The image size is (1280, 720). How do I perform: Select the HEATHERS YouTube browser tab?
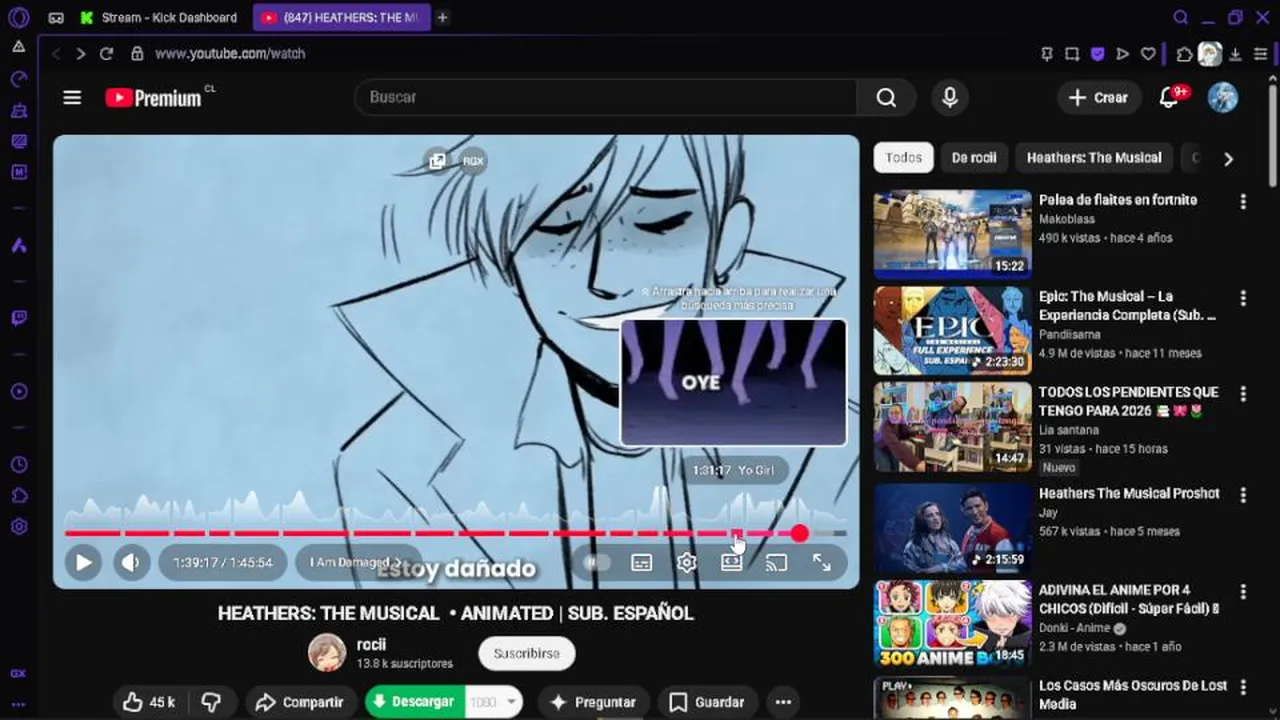tap(341, 17)
